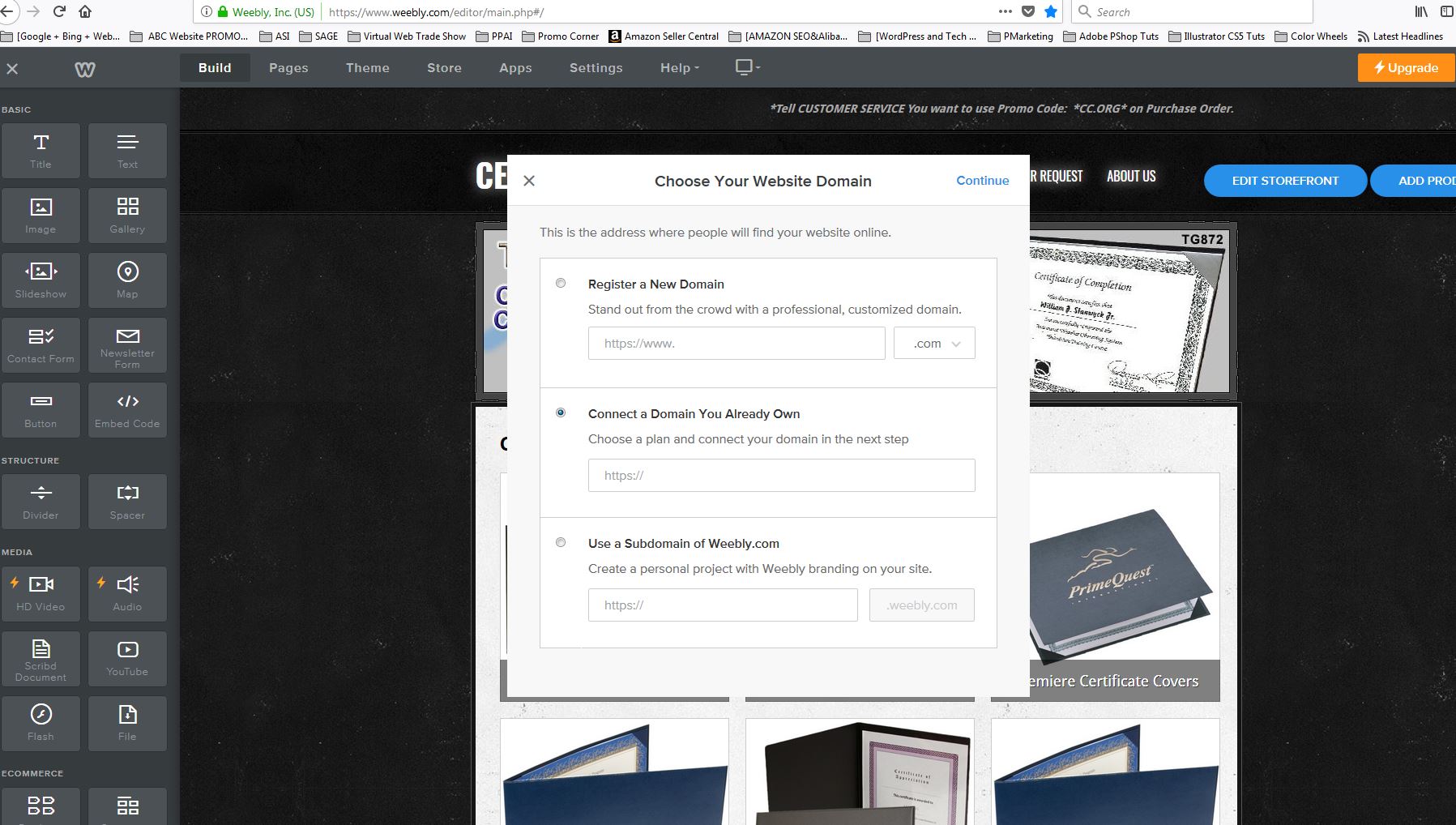This screenshot has width=1456, height=825.
Task: Focus the Weebly subdomain field
Action: 723,605
